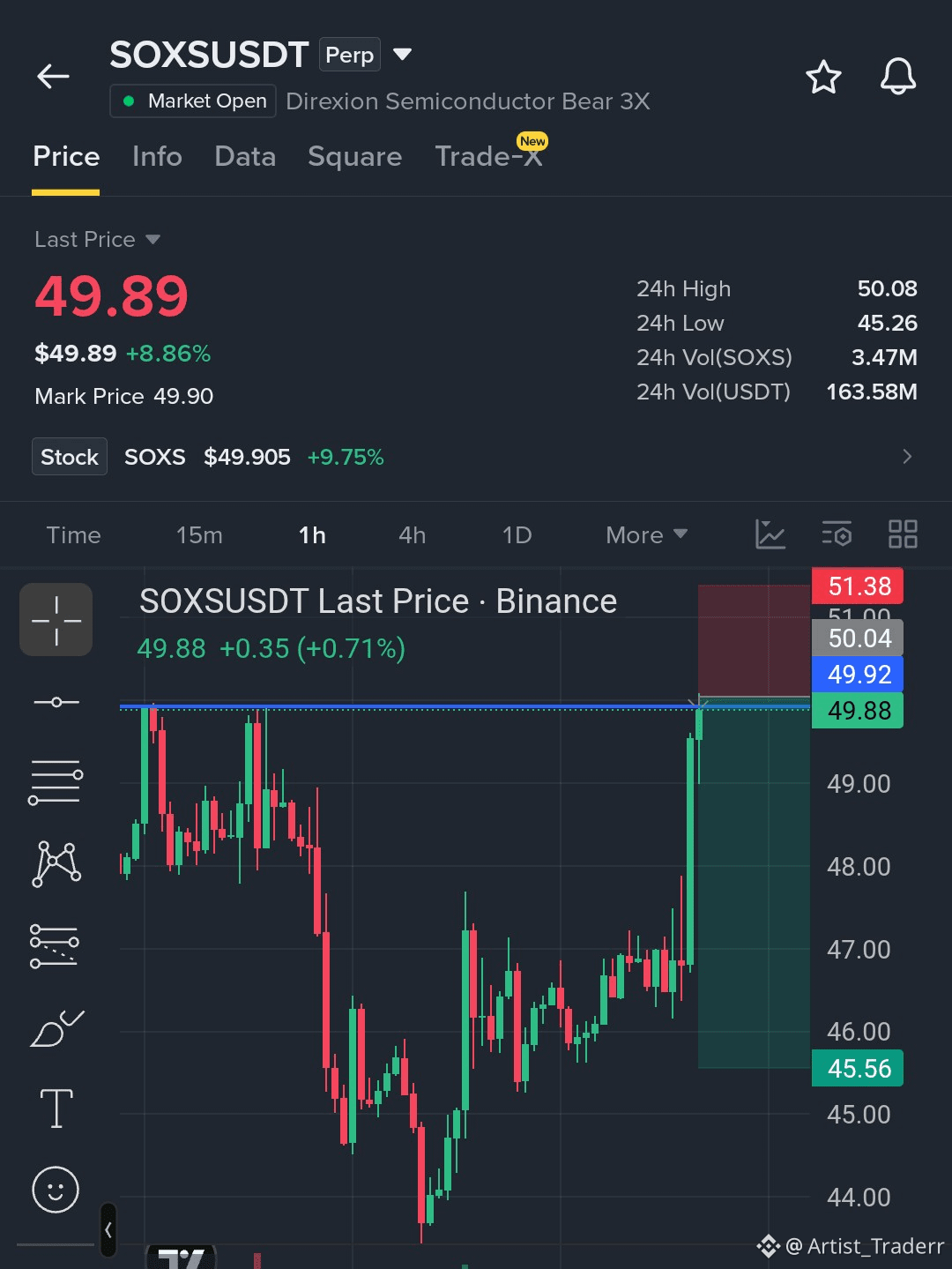Select the crosshair cursor tool

56,620
